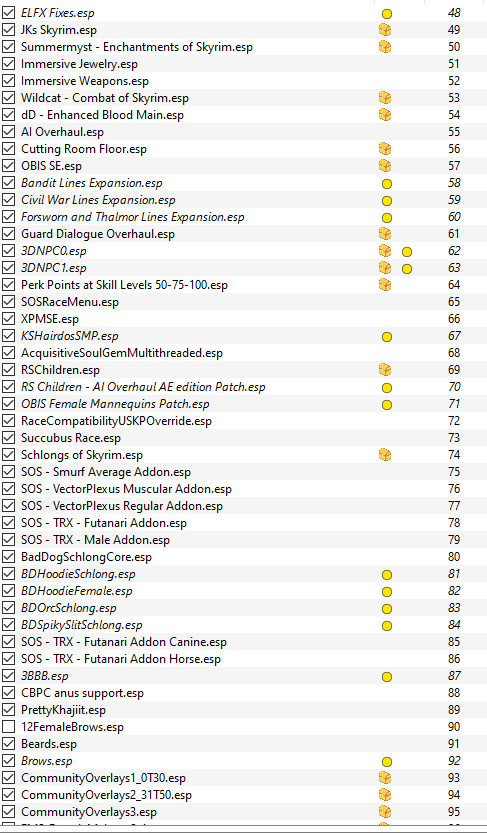Image resolution: width=487 pixels, height=833 pixels.
Task: Uncheck the Beards.esp plugin
Action: coord(8,744)
